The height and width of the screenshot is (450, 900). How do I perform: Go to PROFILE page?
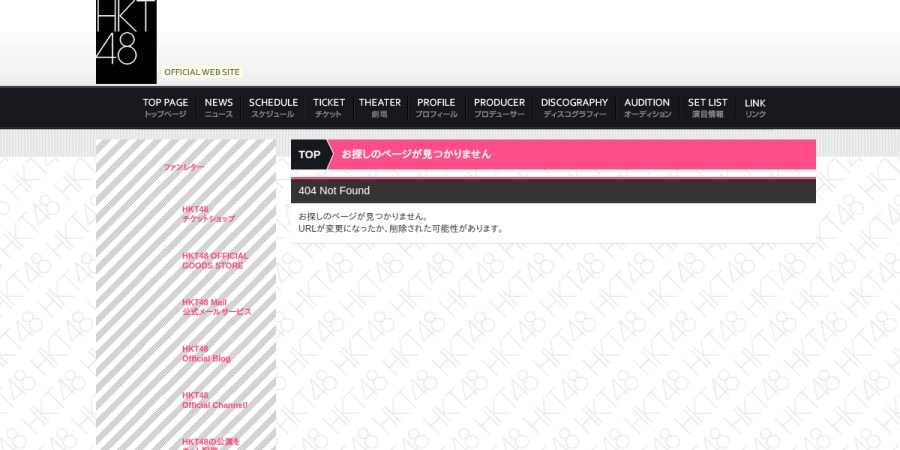coord(436,107)
